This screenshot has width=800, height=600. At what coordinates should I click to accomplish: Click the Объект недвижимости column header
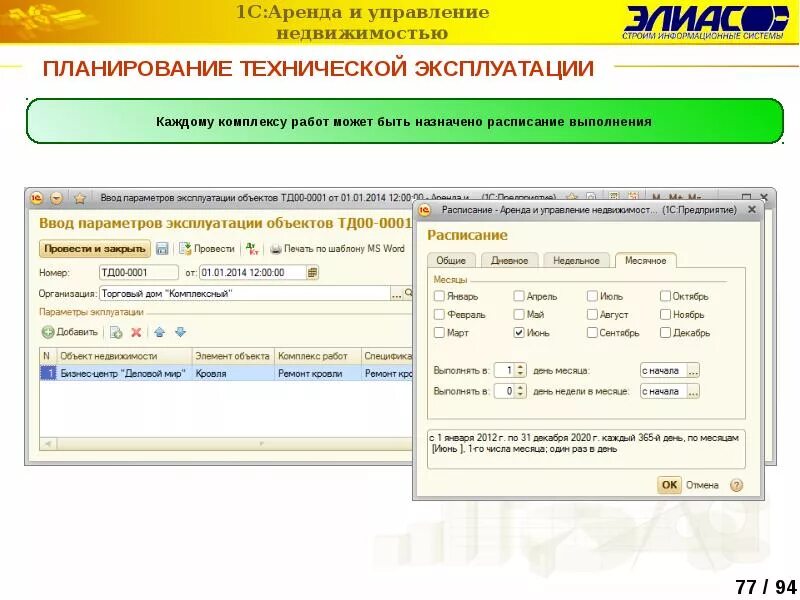click(124, 356)
